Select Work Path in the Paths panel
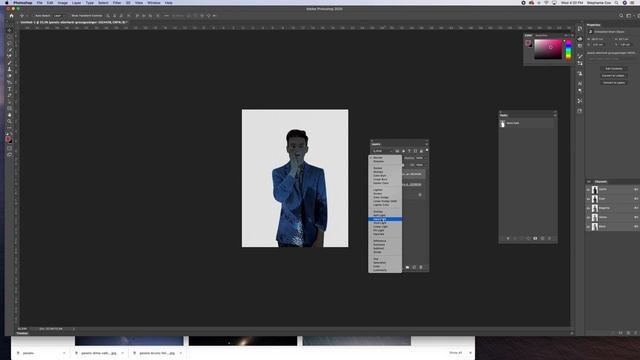 527,123
